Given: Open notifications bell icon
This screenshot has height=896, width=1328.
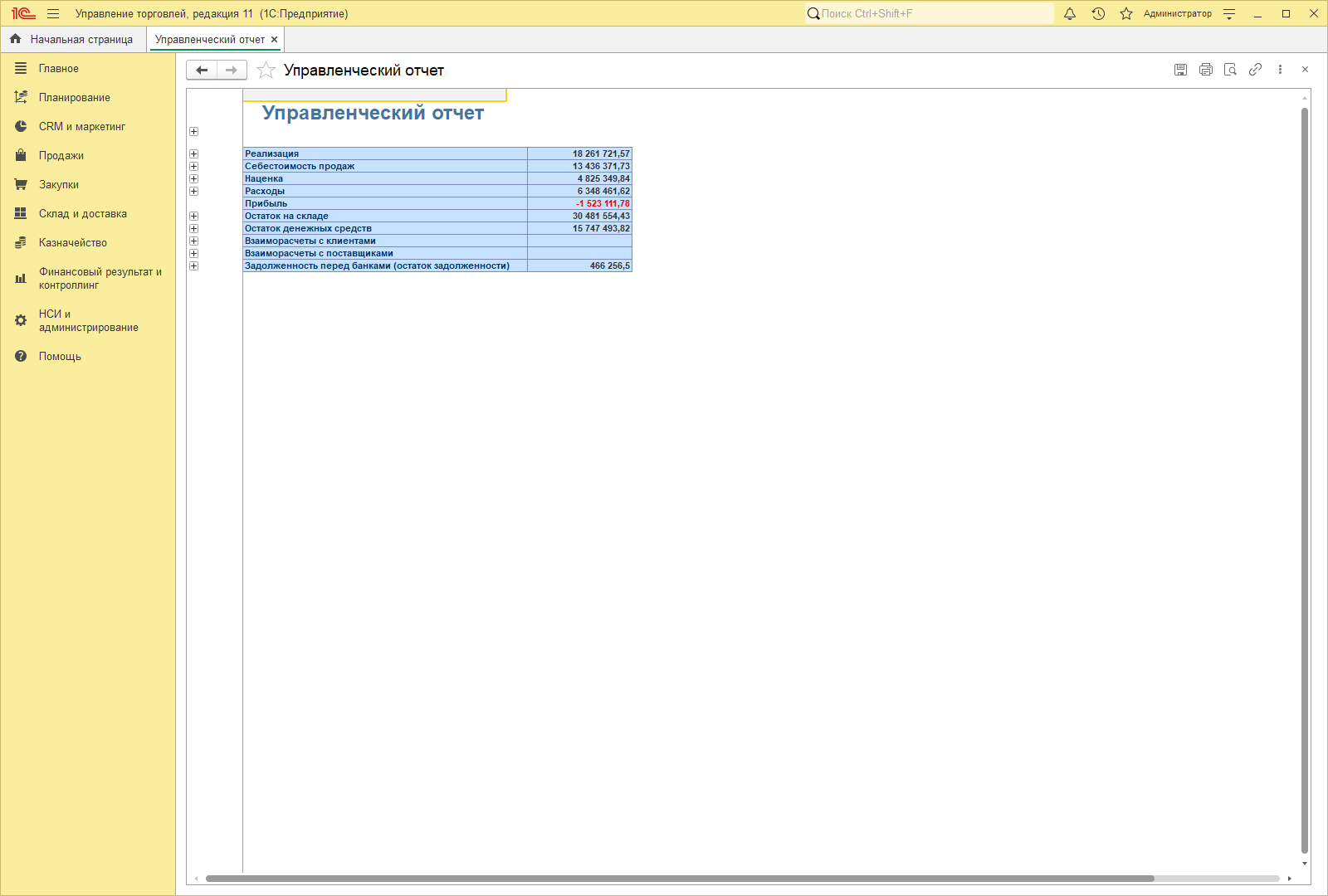Looking at the screenshot, I should (1070, 13).
